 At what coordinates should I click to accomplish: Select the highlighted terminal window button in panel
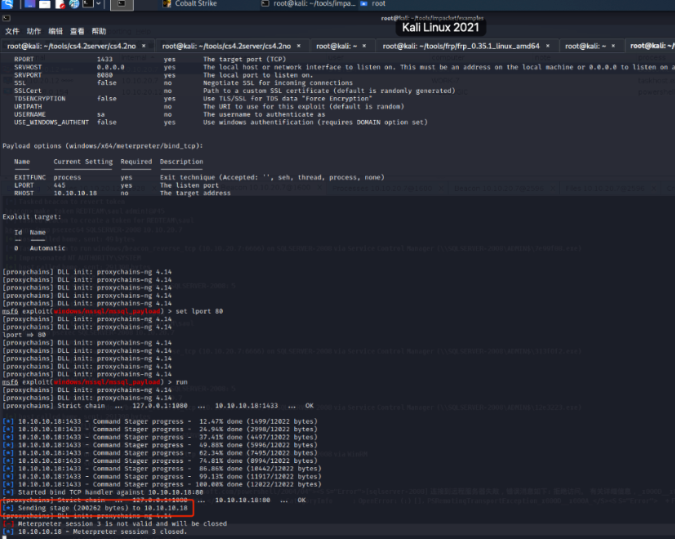click(122, 4)
